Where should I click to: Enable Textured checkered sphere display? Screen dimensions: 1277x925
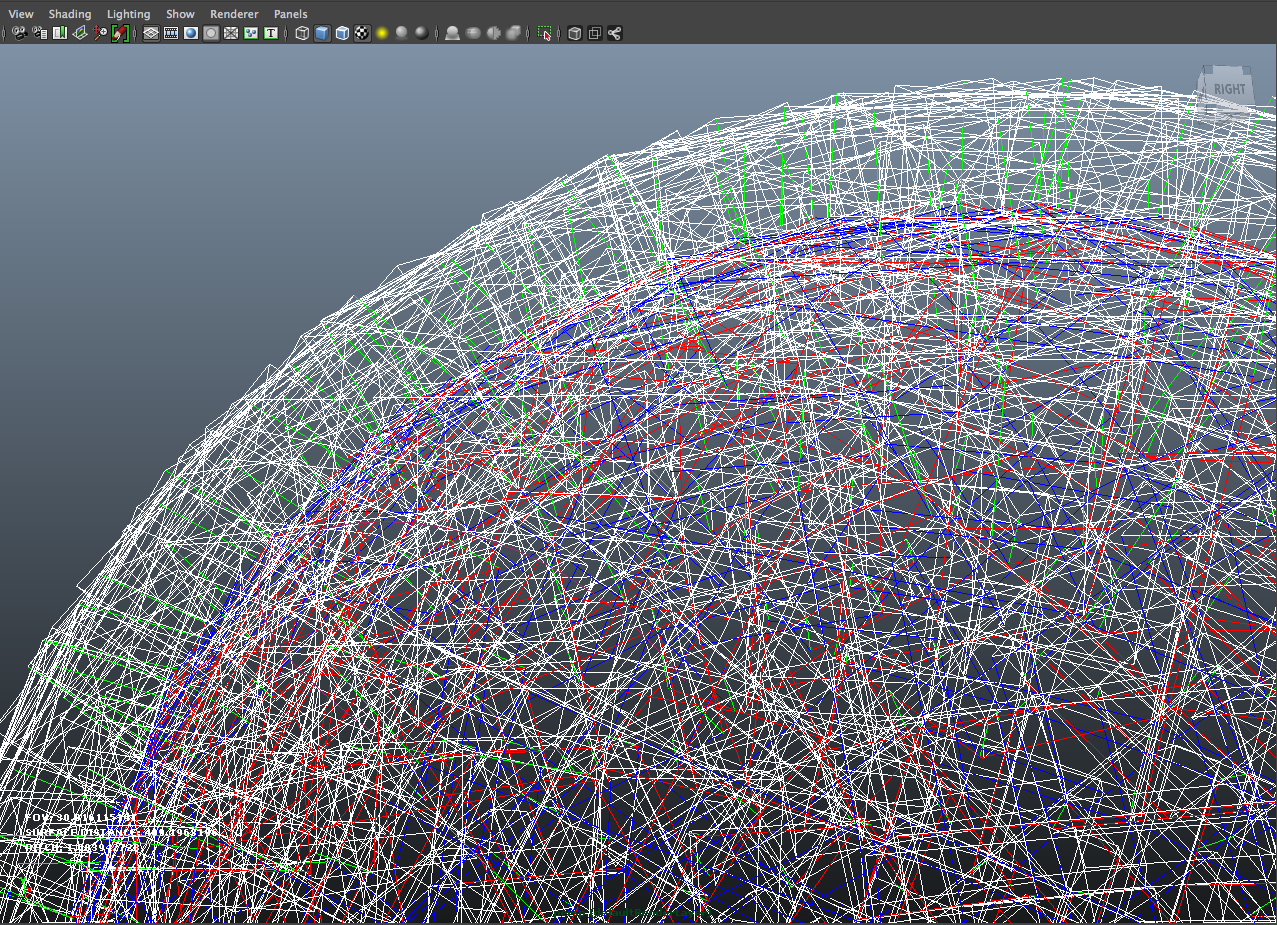point(362,33)
